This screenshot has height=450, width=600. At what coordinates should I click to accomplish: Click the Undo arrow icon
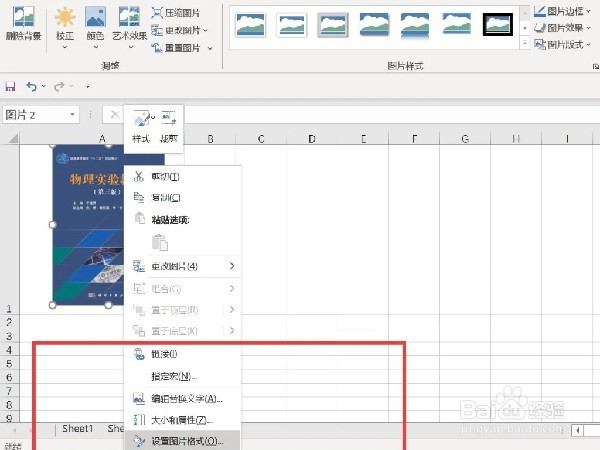(x=31, y=86)
